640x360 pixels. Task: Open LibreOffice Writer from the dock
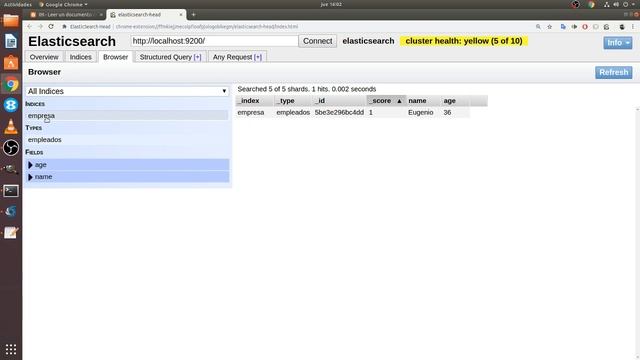pyautogui.click(x=11, y=41)
